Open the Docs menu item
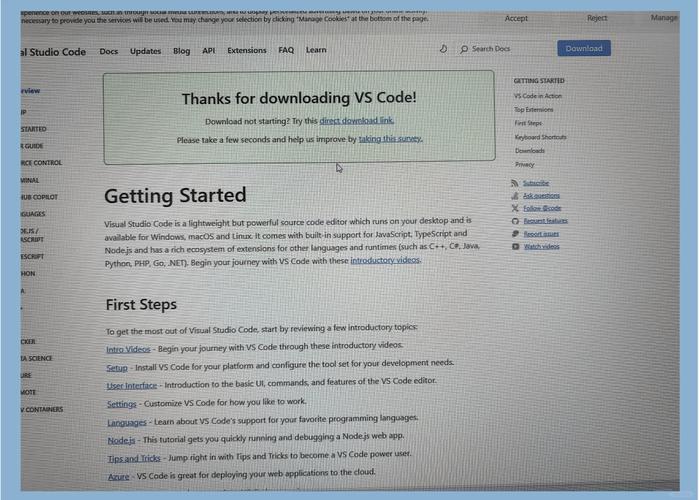This screenshot has width=699, height=500. click(108, 51)
